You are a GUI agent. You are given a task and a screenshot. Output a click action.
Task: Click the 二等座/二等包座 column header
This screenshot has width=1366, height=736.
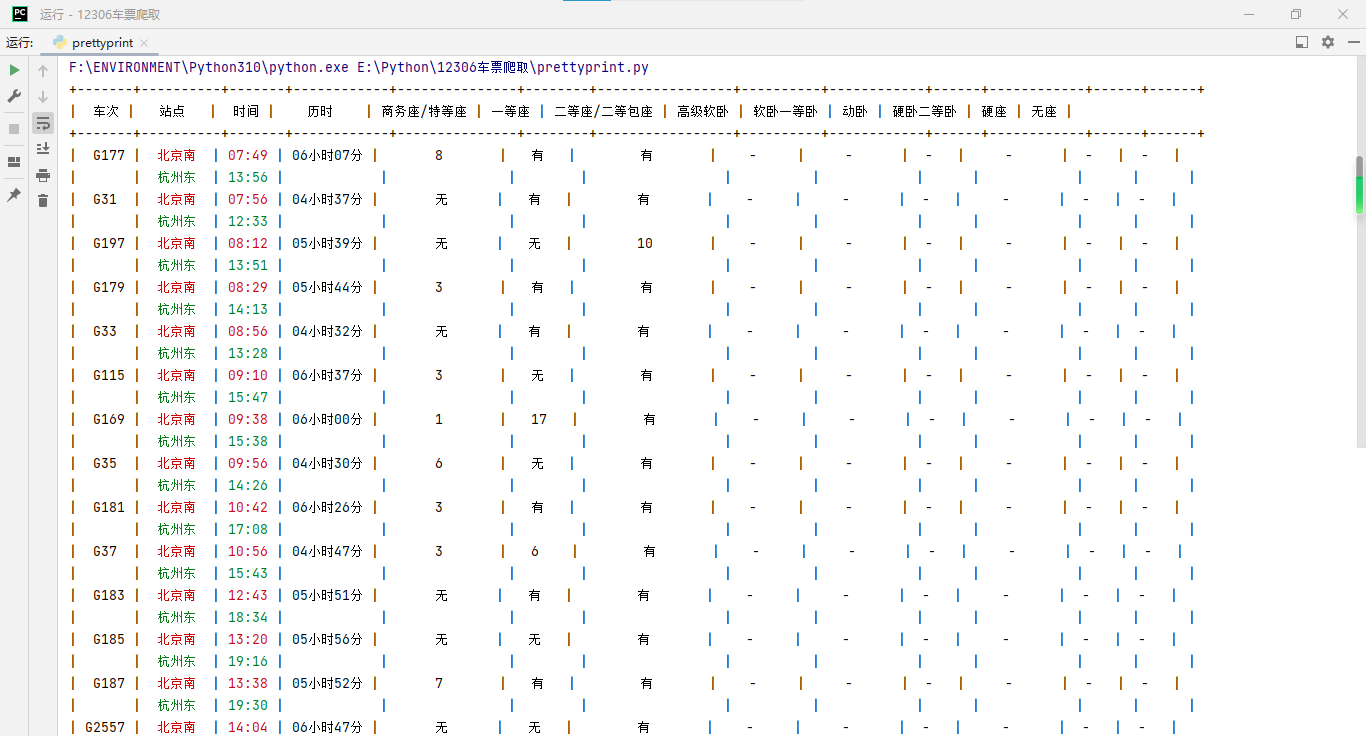pos(604,112)
